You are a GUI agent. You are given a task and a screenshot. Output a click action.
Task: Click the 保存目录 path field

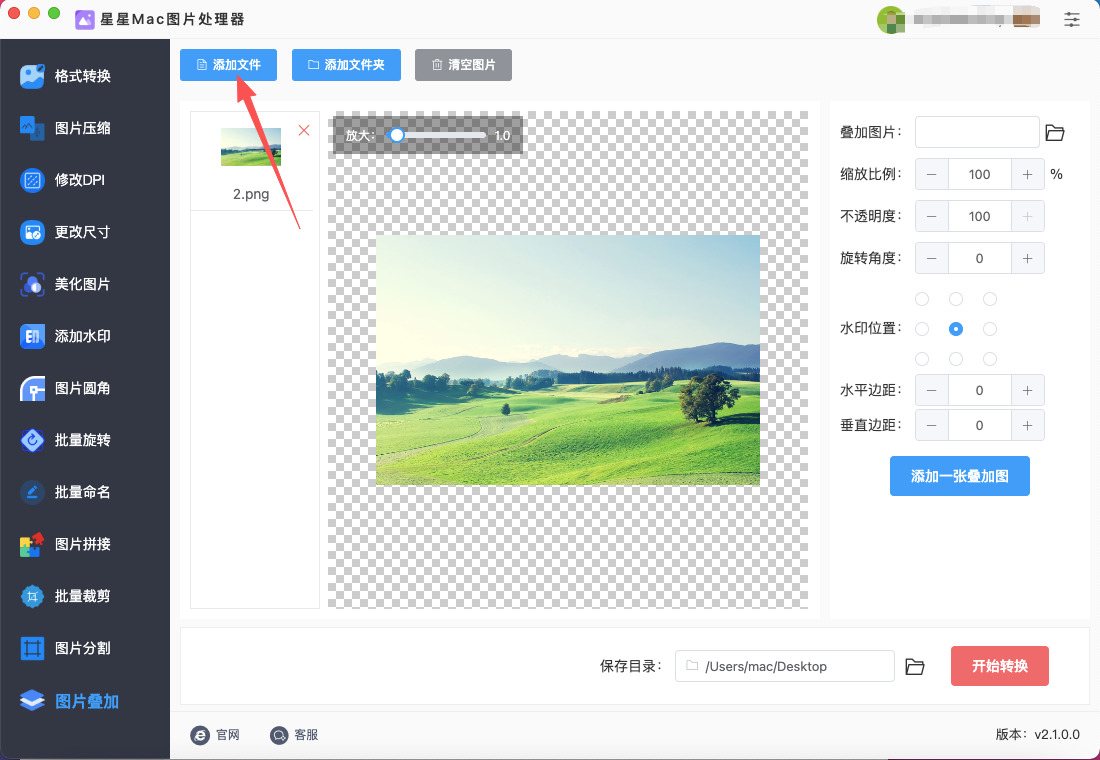point(784,666)
